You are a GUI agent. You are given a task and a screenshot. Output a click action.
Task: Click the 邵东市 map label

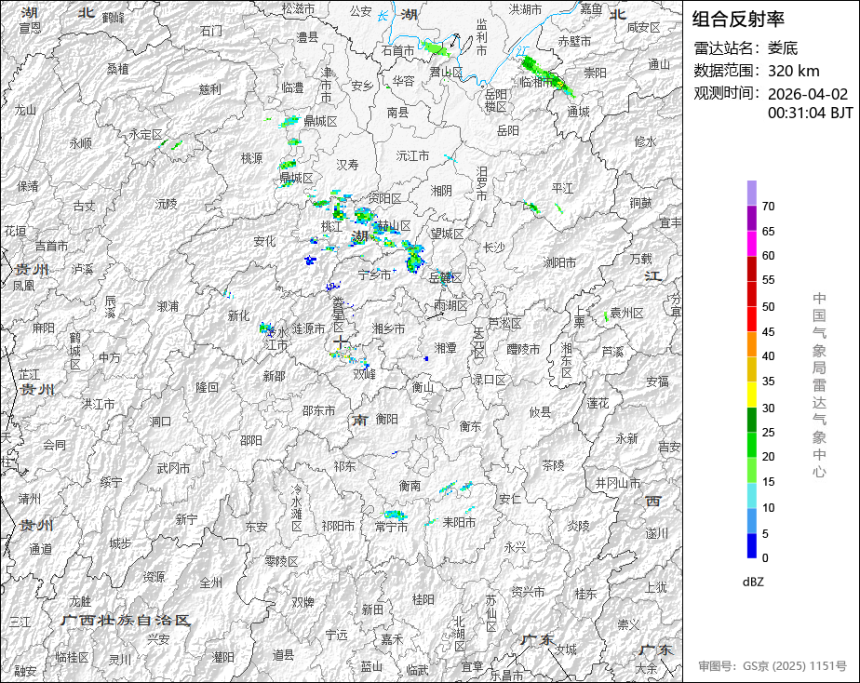(x=319, y=410)
